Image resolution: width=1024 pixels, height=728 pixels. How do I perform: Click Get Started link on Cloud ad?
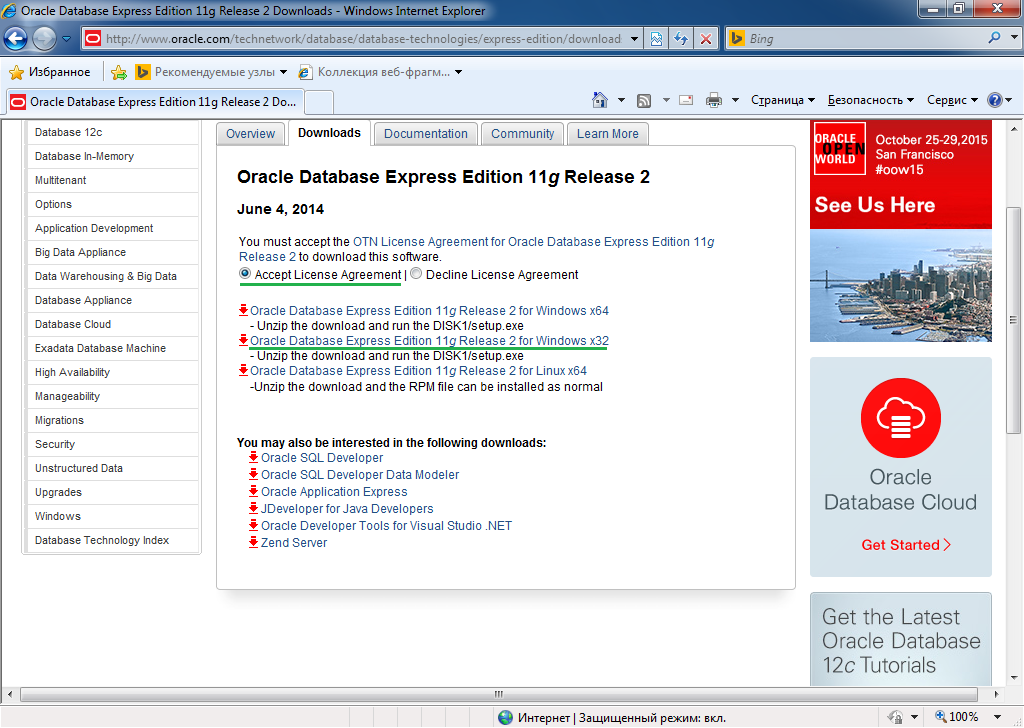coord(906,545)
